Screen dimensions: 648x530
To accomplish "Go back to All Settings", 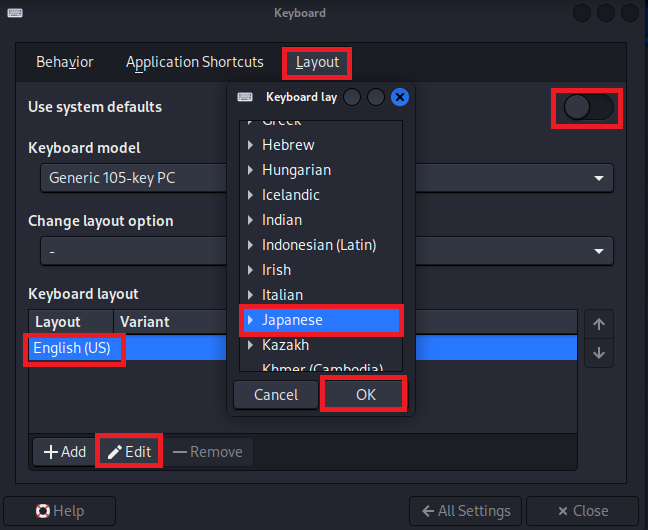I will point(466,511).
